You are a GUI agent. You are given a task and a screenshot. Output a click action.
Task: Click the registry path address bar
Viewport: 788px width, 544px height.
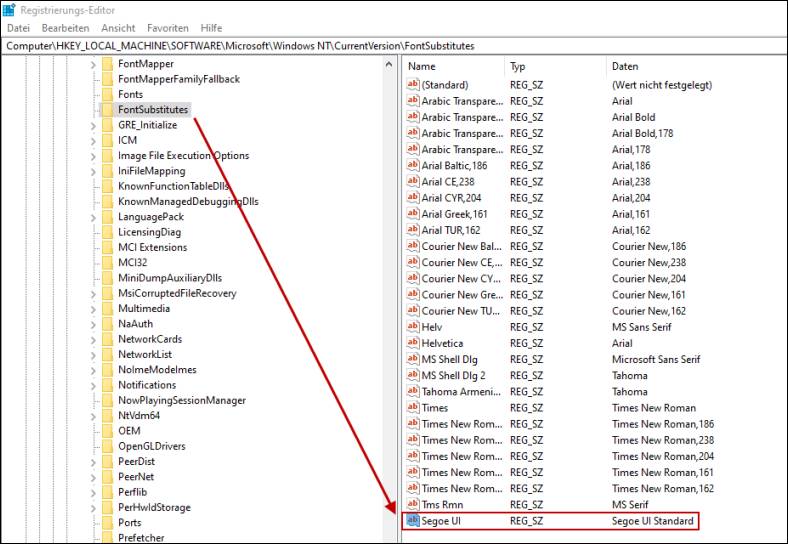tap(394, 46)
